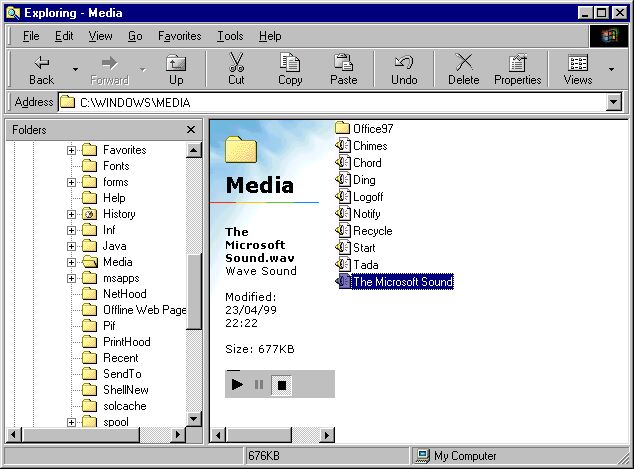Screen dimensions: 634x469
Task: Close the Folders pane
Action: point(191,130)
